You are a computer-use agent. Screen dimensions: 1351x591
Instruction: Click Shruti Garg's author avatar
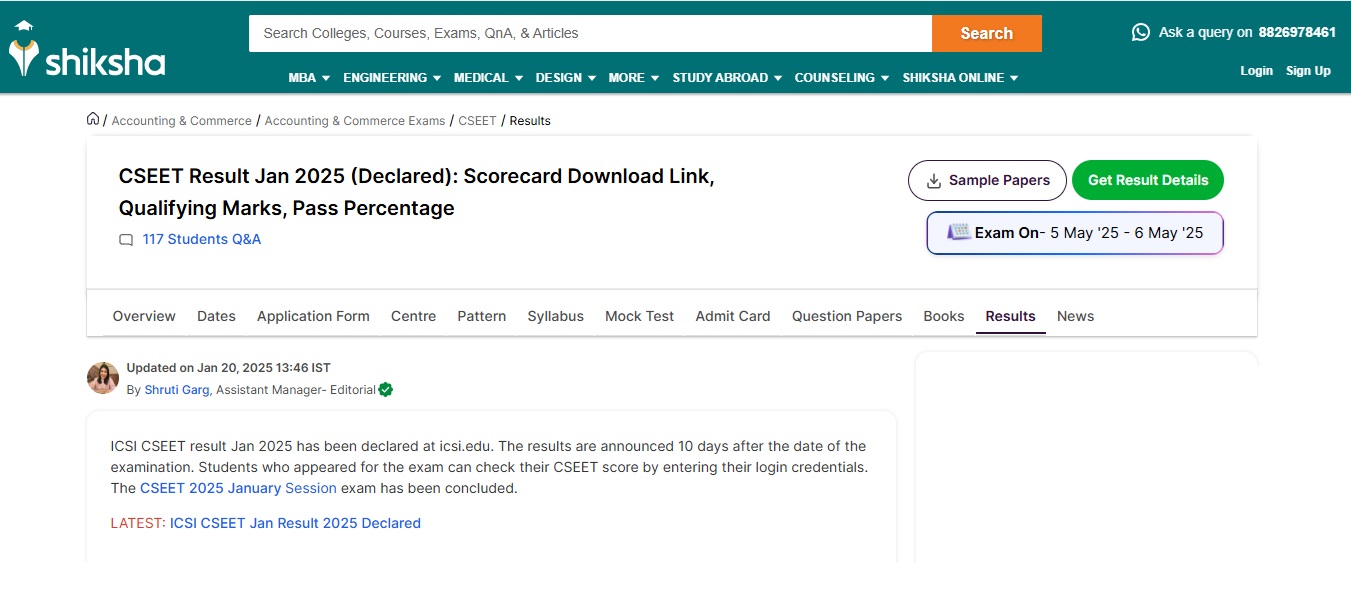click(103, 378)
